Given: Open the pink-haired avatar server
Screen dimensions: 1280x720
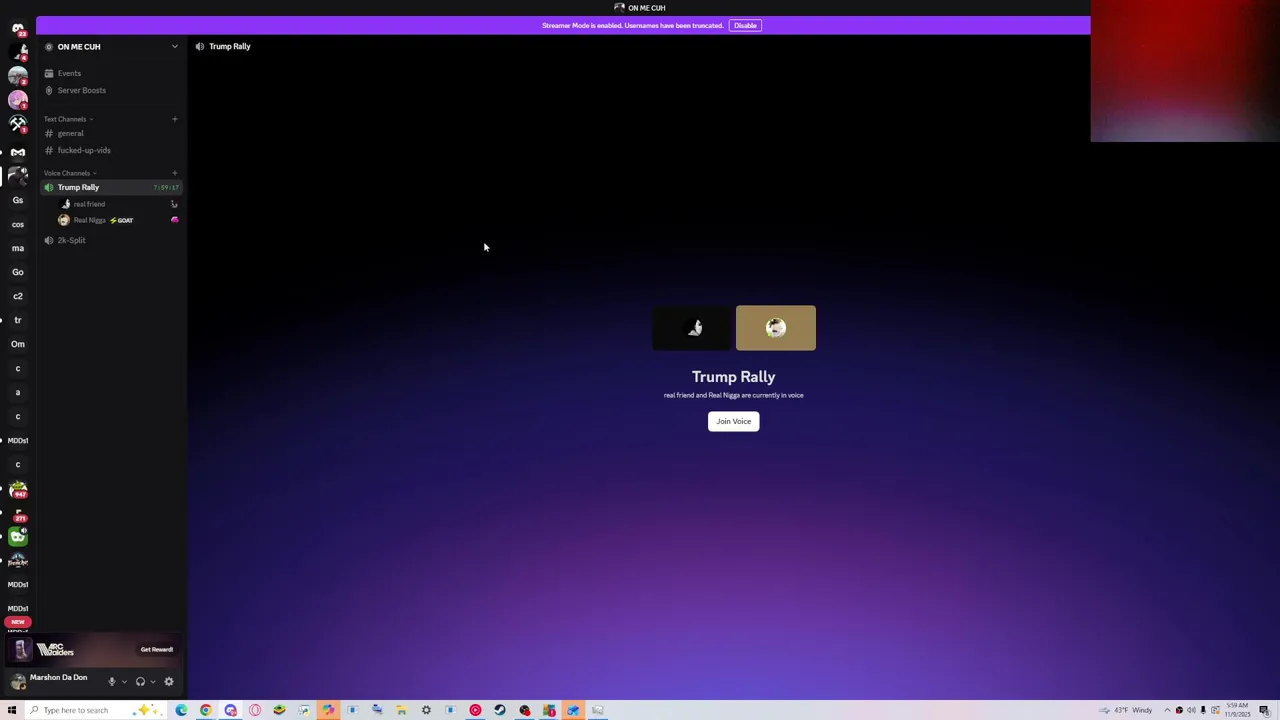Looking at the screenshot, I should pos(18,100).
